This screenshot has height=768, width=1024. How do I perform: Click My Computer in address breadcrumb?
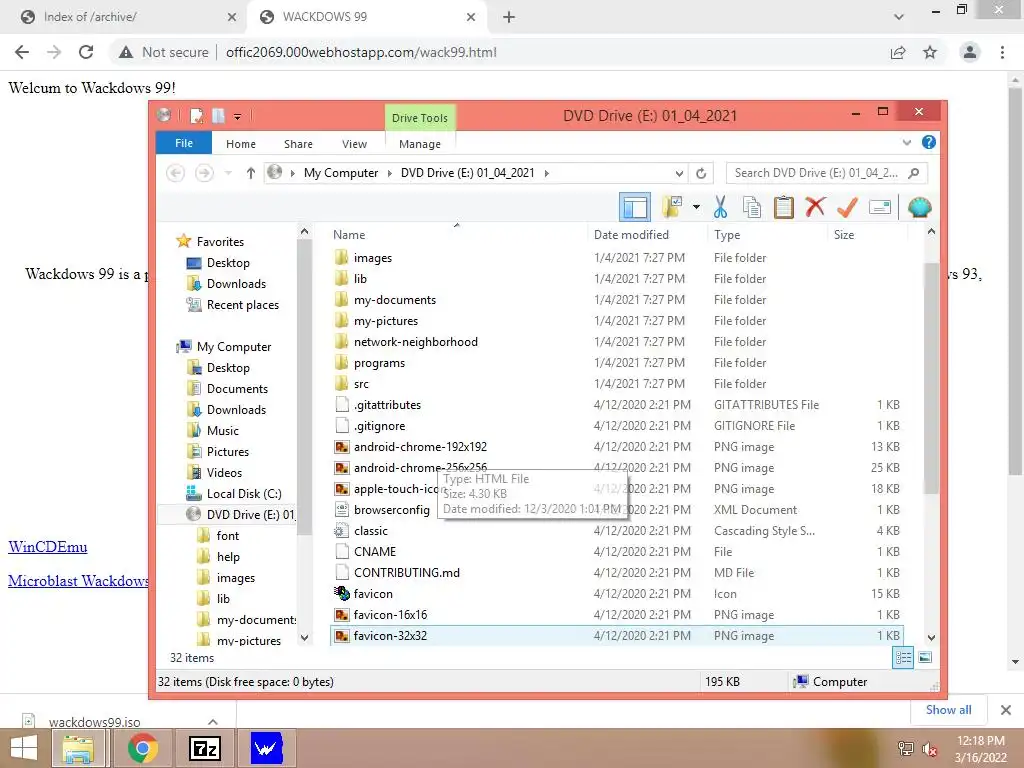click(341, 173)
